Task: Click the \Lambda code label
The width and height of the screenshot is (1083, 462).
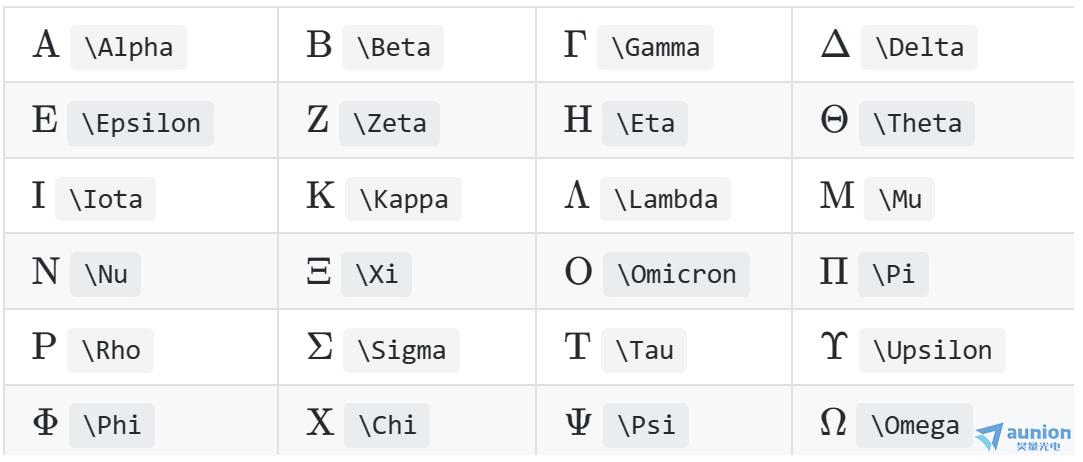Action: (x=665, y=199)
